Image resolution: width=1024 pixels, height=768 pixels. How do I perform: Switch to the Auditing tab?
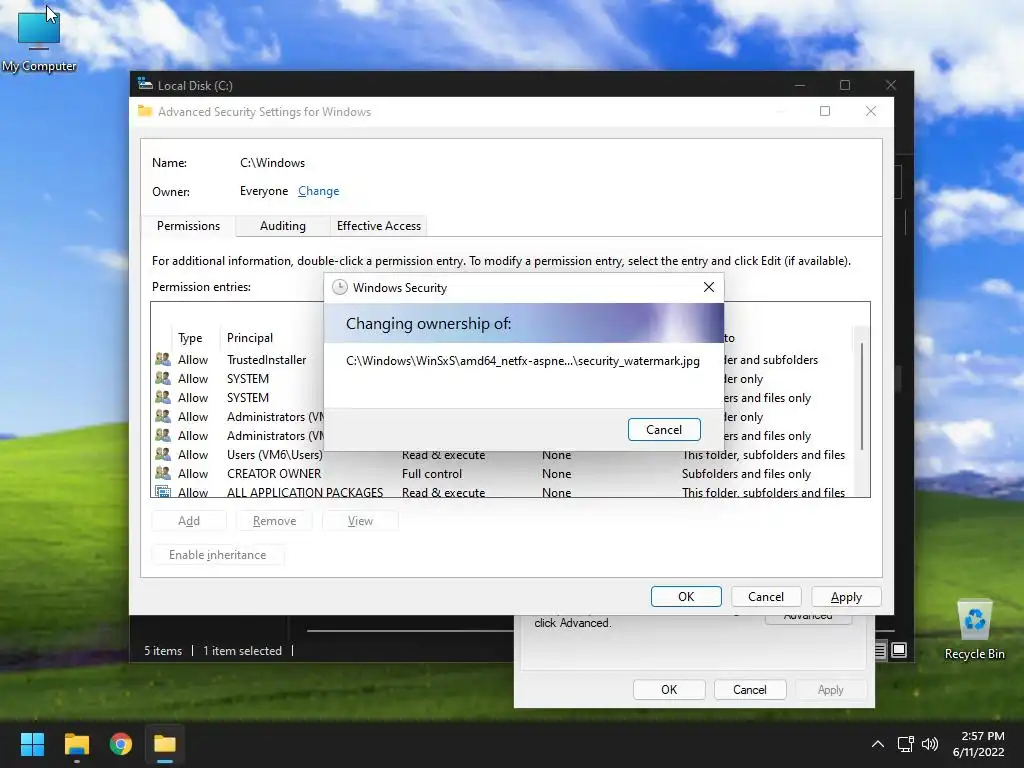(282, 226)
